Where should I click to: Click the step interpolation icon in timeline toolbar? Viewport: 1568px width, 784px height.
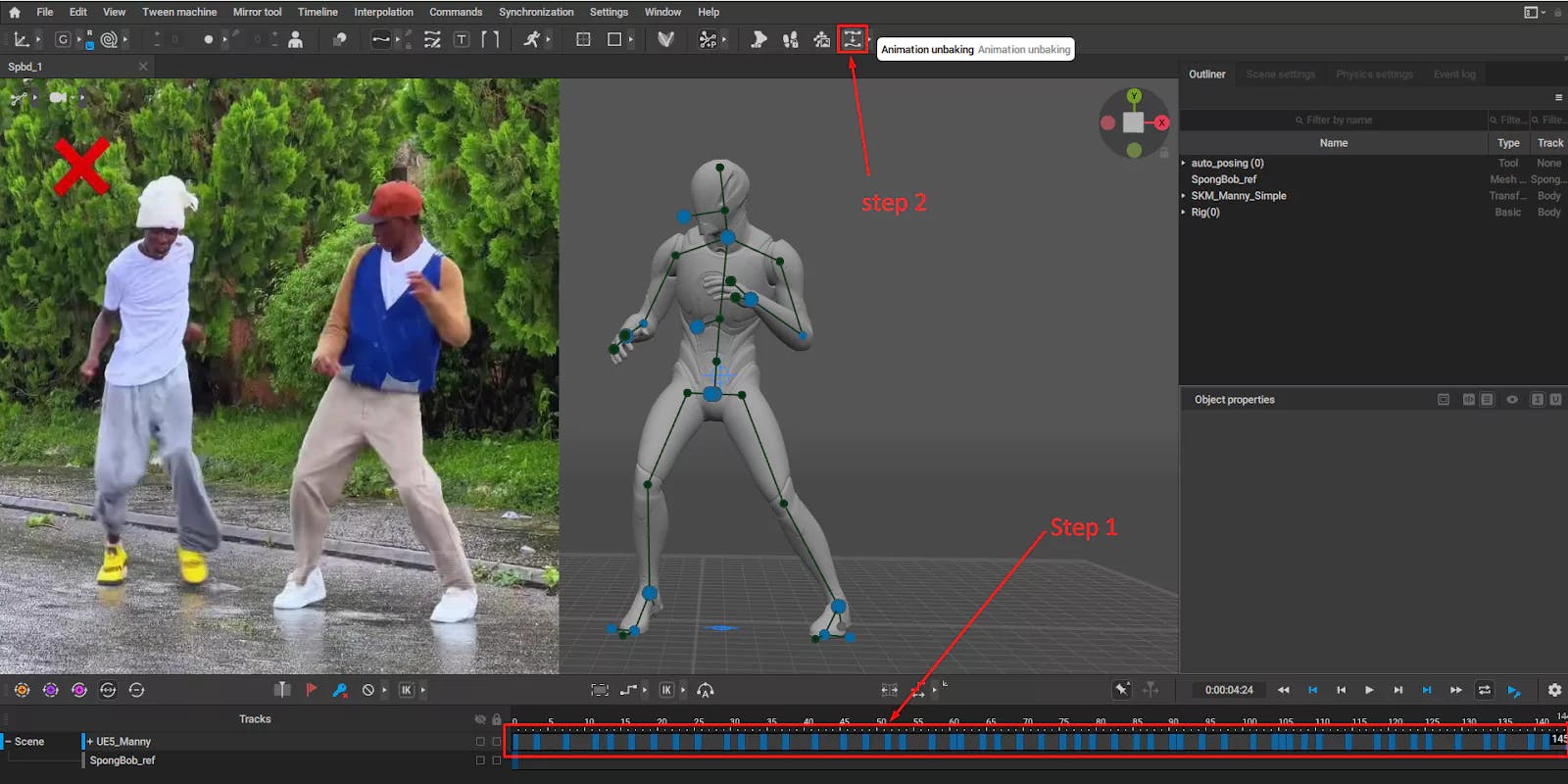coord(629,690)
